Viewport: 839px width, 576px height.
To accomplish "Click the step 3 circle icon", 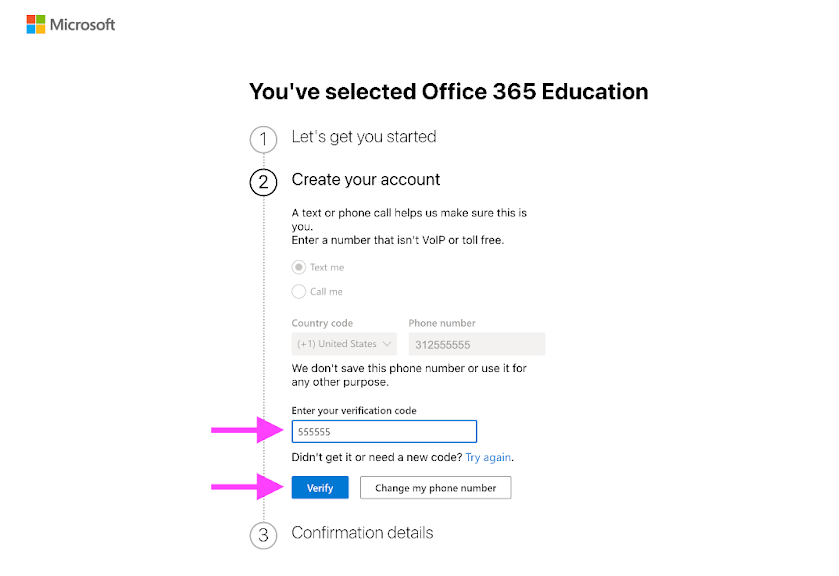I will [263, 535].
